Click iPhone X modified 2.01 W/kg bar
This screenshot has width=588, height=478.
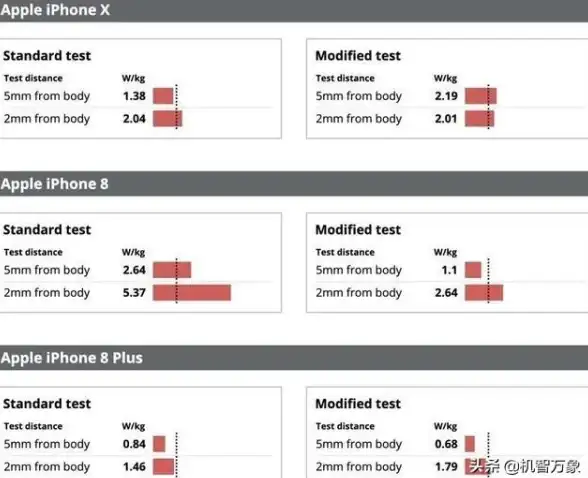(x=480, y=118)
